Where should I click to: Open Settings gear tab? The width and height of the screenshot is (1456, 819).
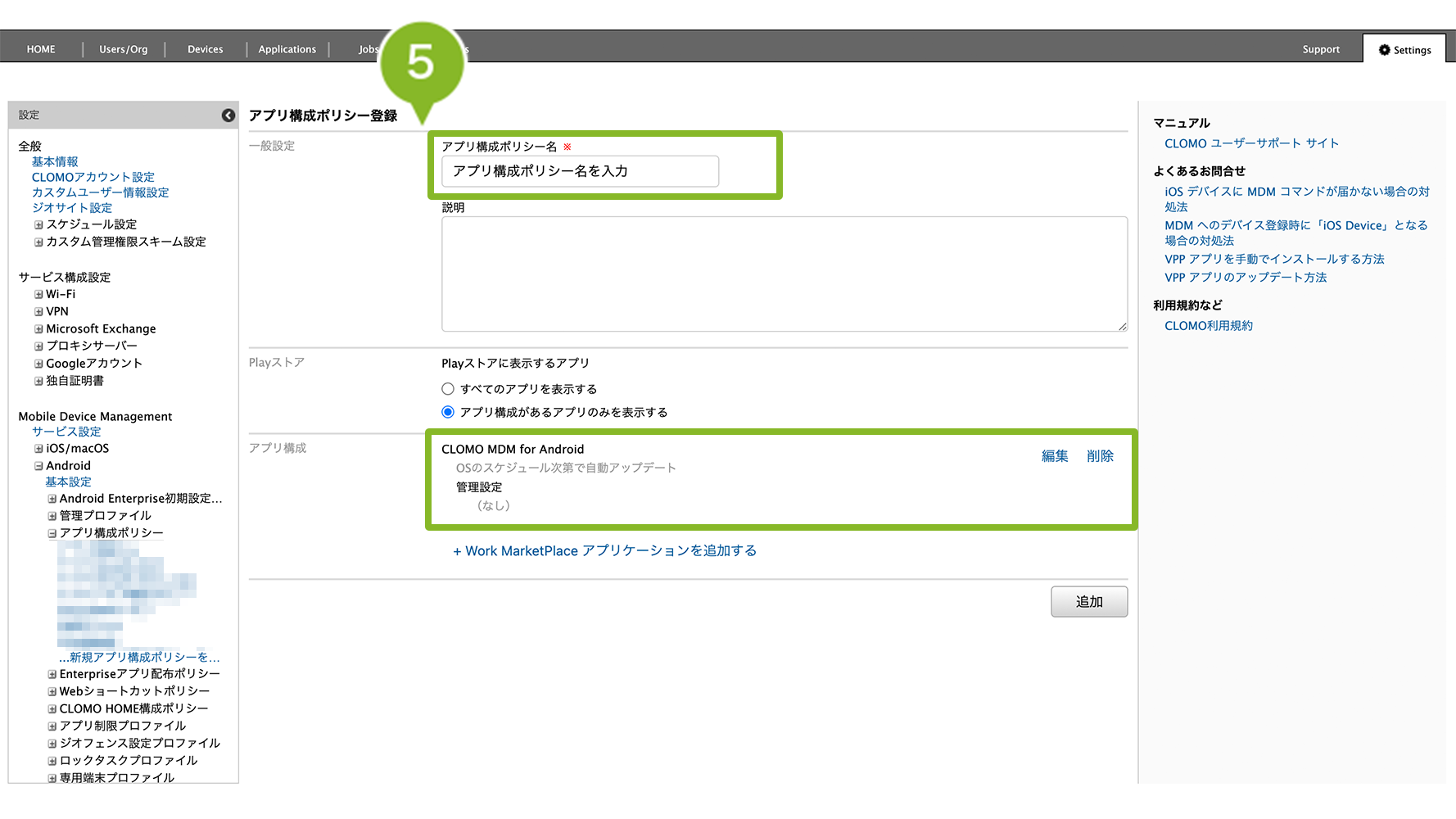pos(1404,50)
